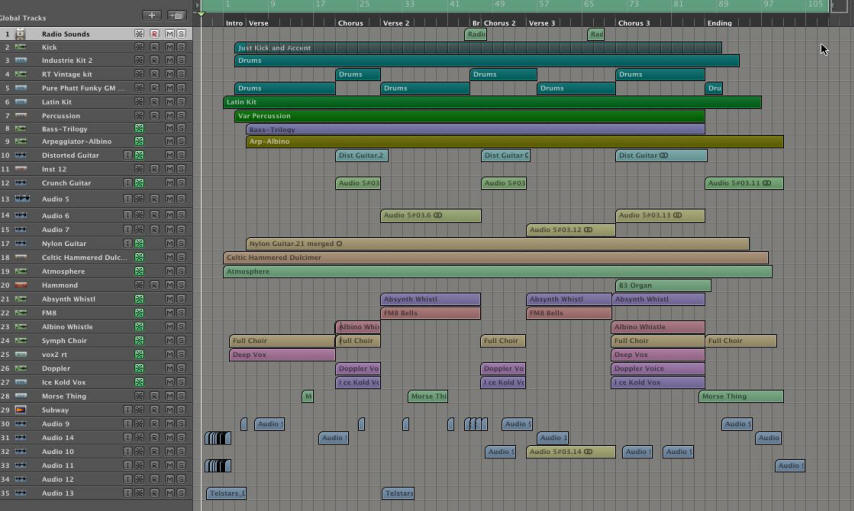Jump to the Chorus 2 marker
This screenshot has width=854, height=511.
pos(499,23)
